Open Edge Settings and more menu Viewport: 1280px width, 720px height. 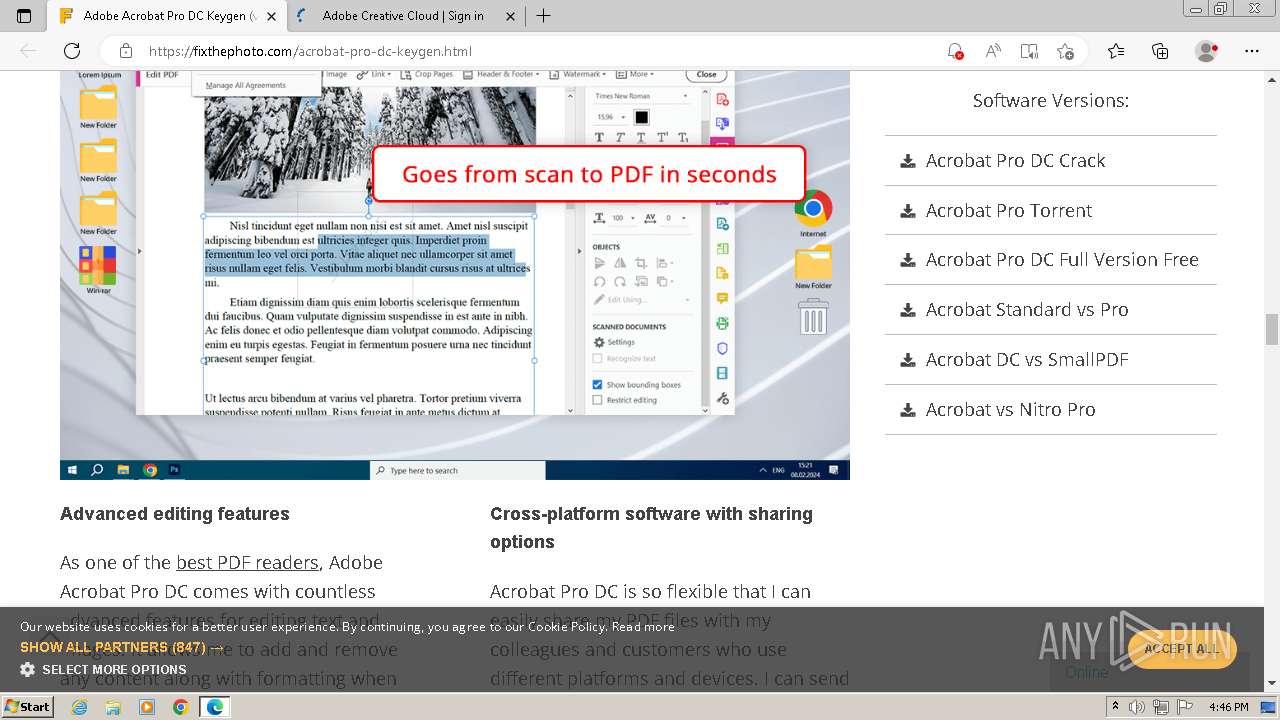point(1252,51)
